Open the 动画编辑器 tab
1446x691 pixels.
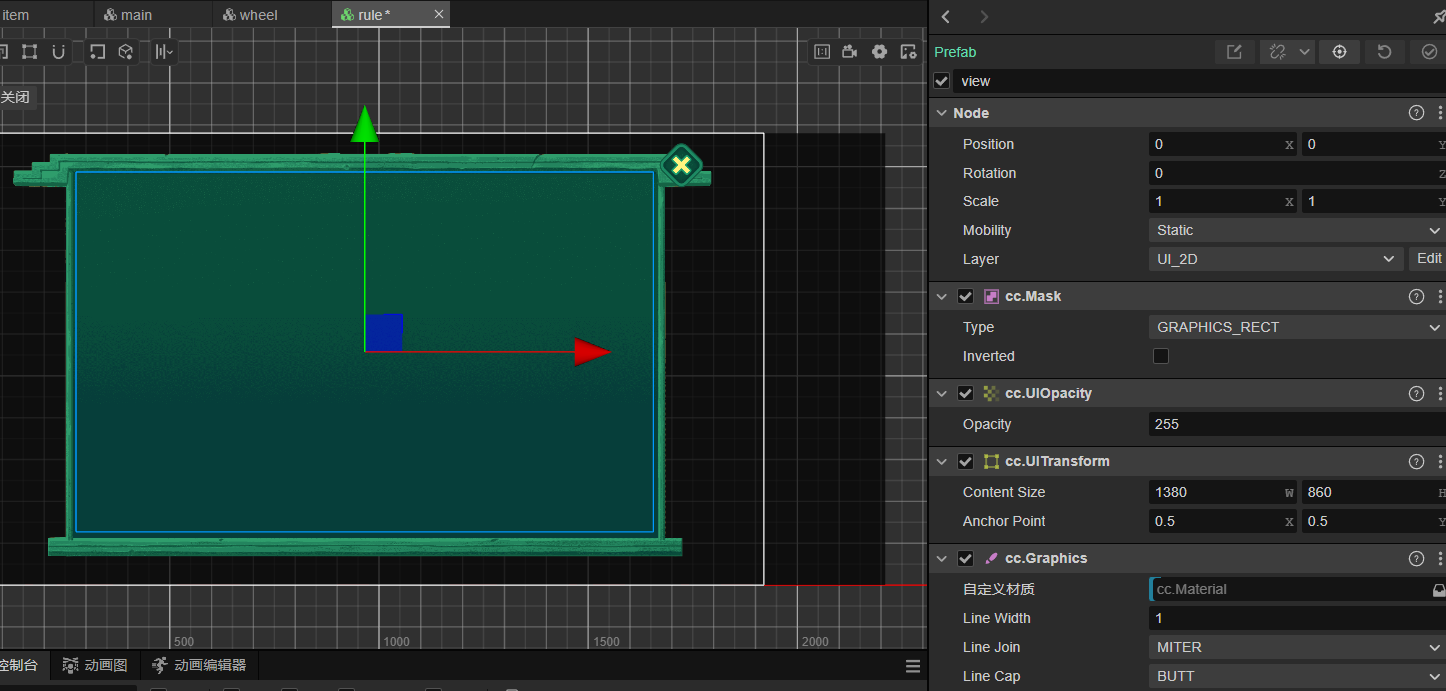(199, 665)
